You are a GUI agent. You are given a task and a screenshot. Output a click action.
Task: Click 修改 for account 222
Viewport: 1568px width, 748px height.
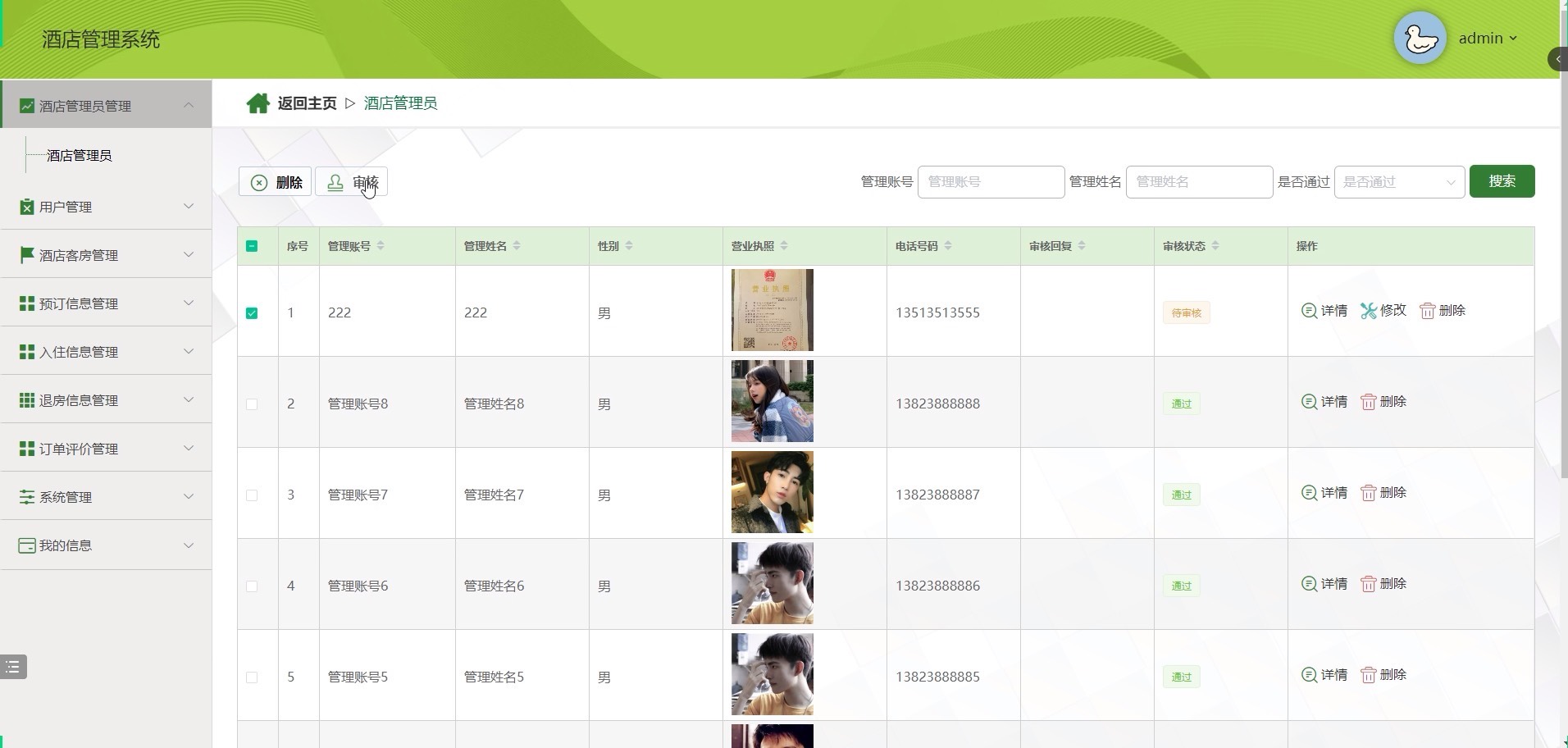1383,311
